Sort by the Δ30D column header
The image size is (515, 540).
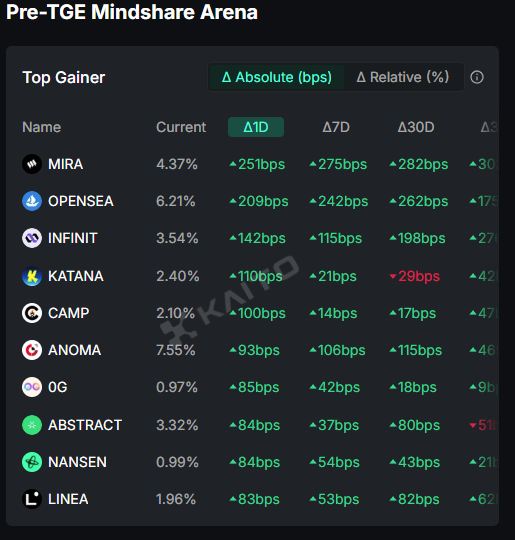pos(416,127)
